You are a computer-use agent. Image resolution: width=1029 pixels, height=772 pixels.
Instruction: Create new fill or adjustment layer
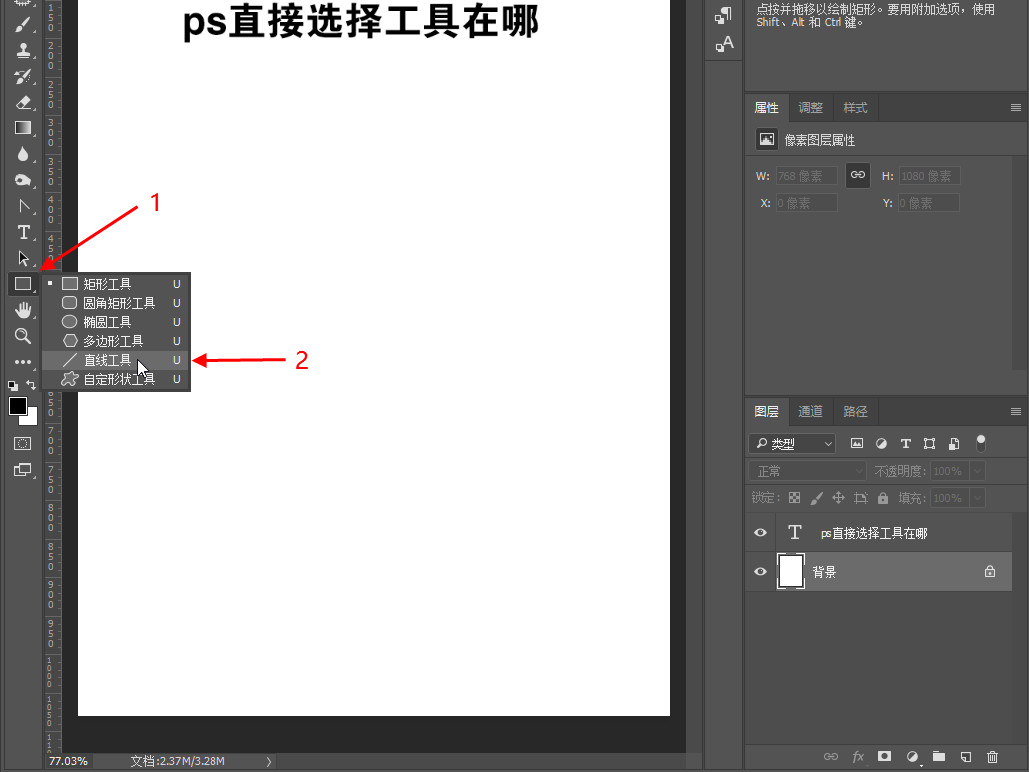click(912, 756)
